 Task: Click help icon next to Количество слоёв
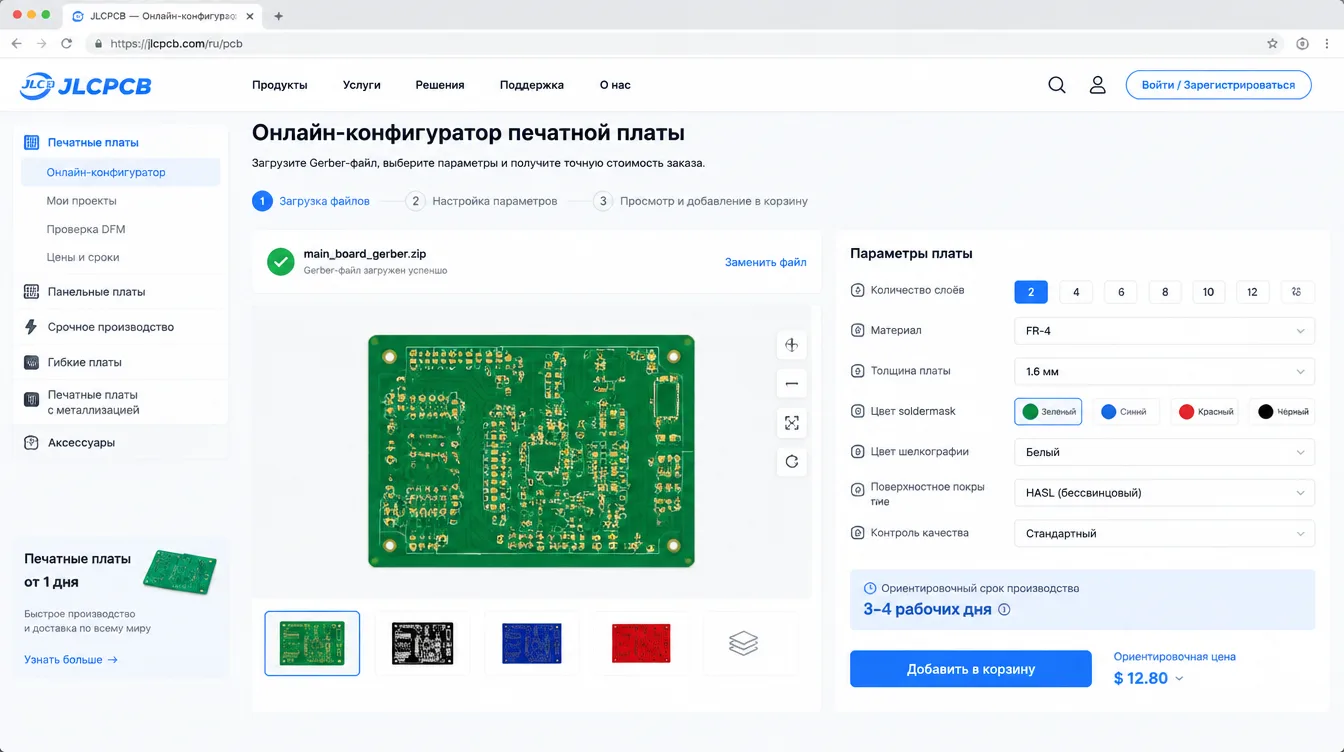[x=857, y=290]
